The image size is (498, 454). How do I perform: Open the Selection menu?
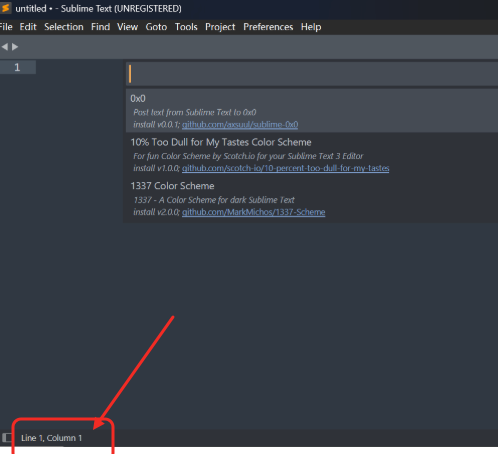64,27
